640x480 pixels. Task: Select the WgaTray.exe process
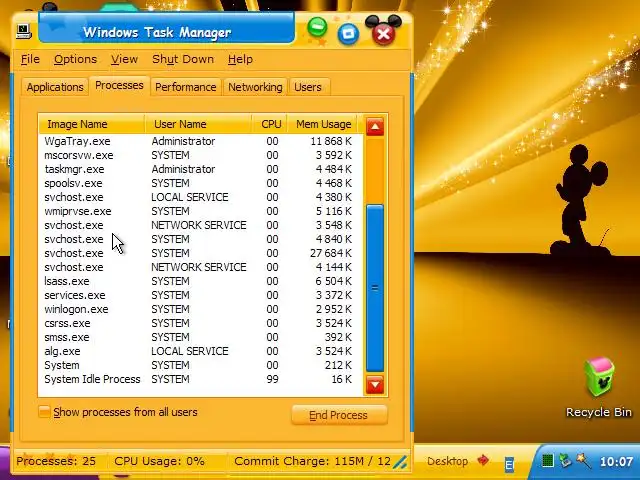[x=200, y=141]
